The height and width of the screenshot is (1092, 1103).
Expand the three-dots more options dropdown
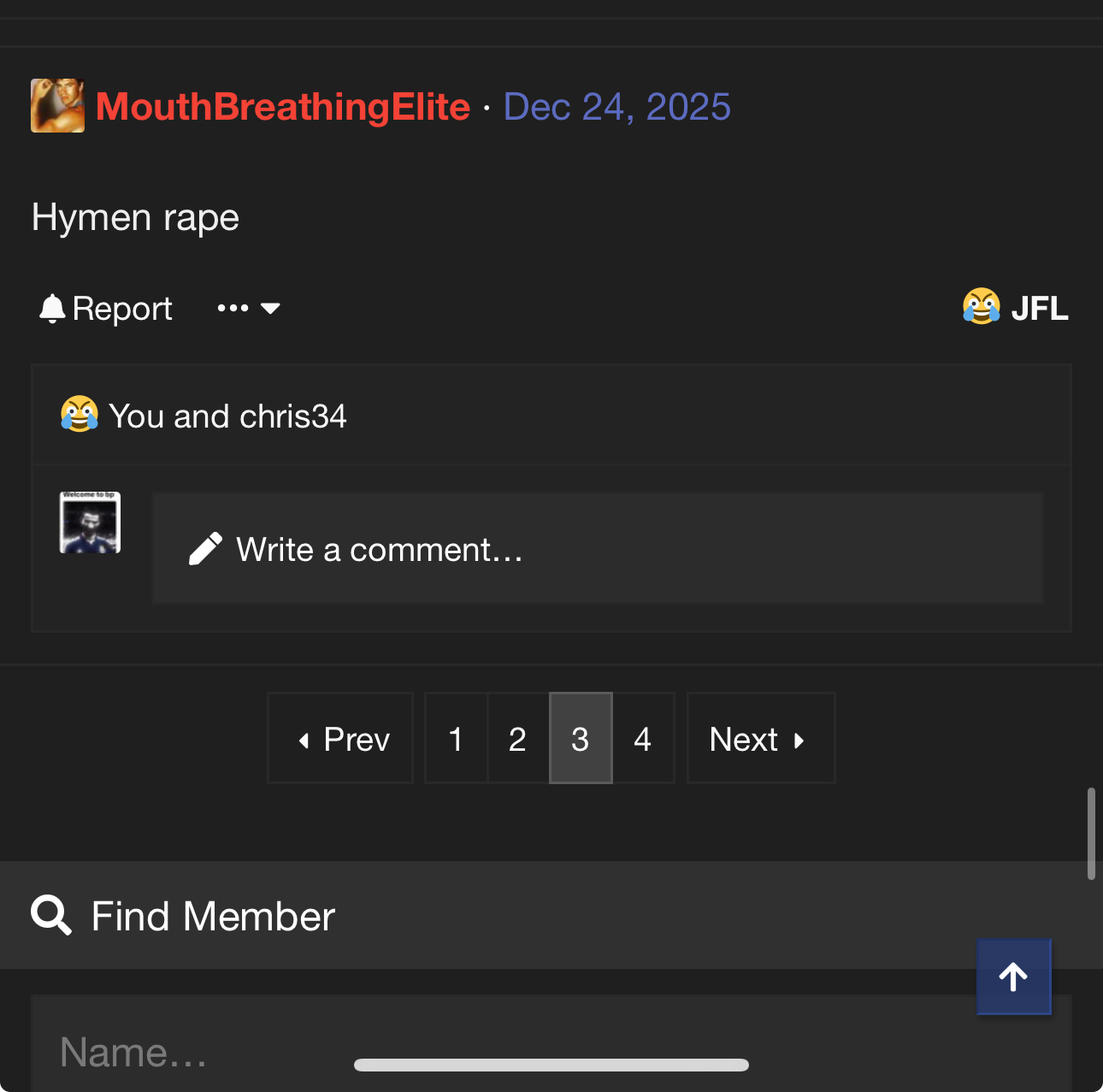pos(249,308)
